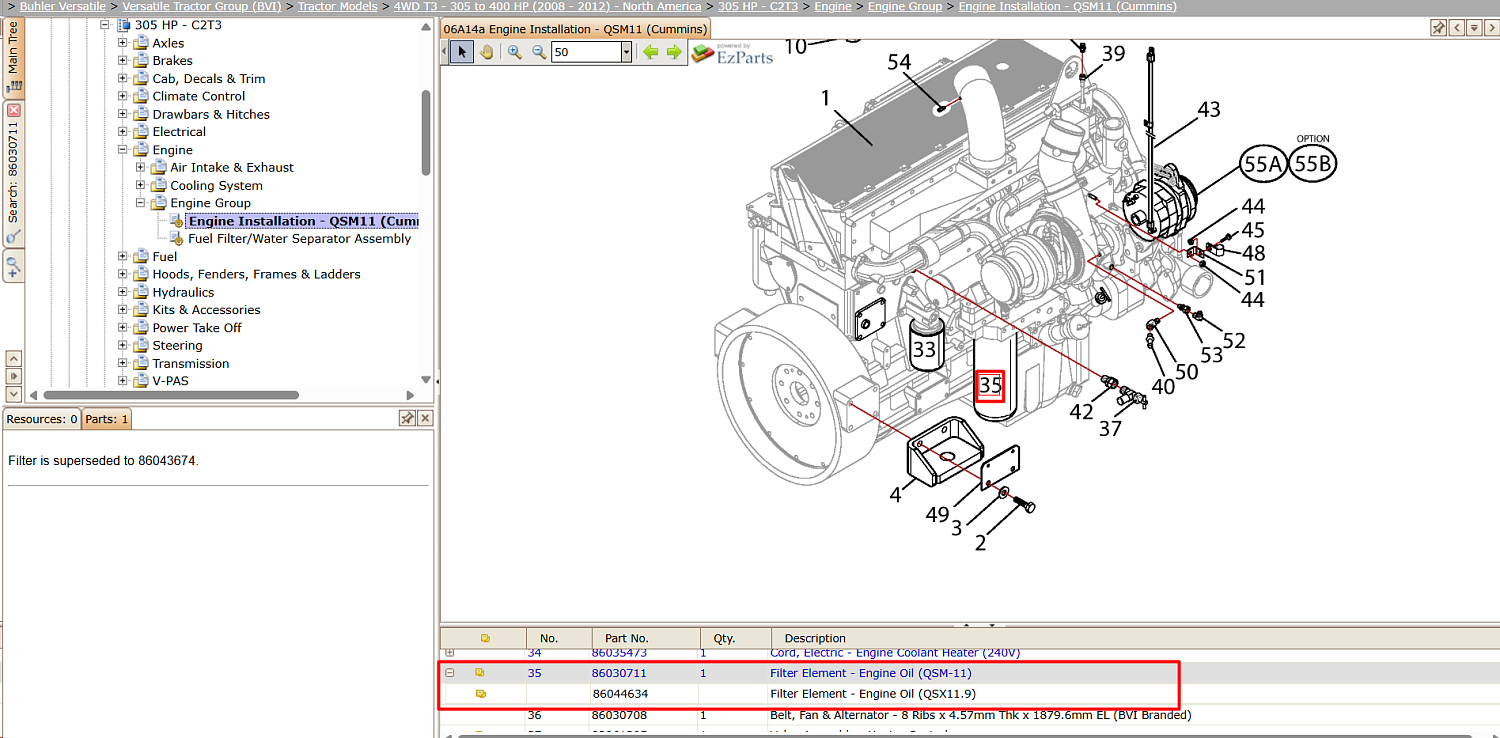The height and width of the screenshot is (738, 1500).
Task: Switch to the Resources: 0 tab
Action: coord(42,419)
